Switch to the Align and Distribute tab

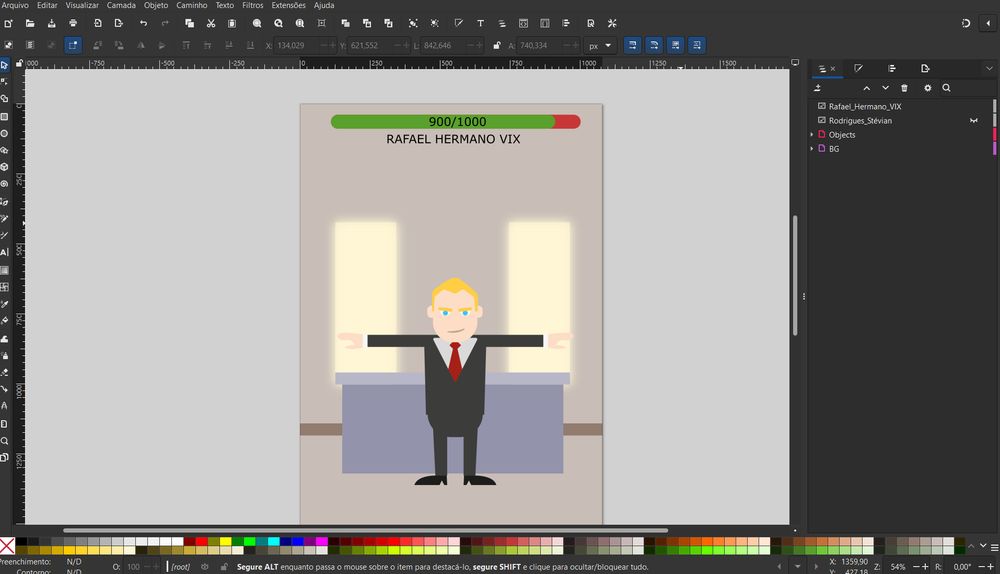892,68
